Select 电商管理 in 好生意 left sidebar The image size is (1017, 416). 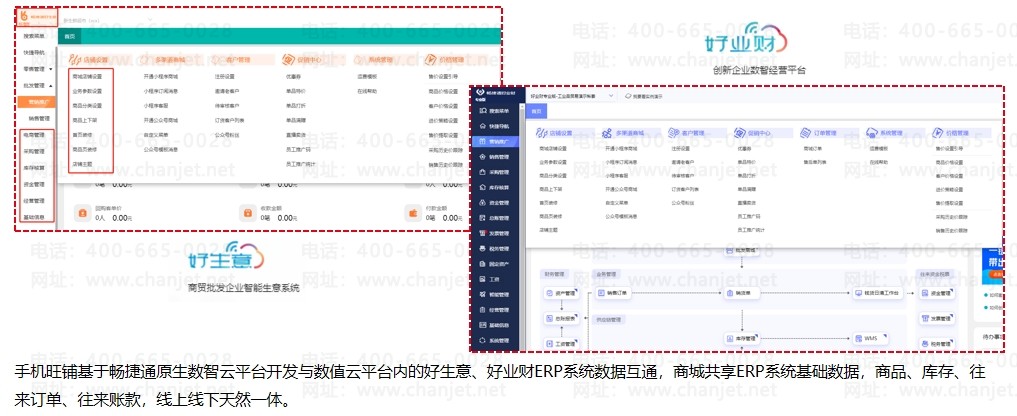(34, 135)
